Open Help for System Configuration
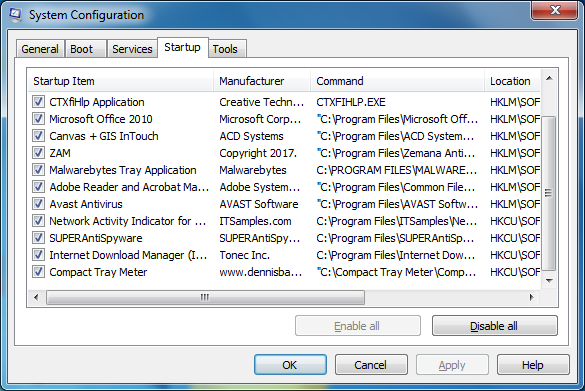585x391 pixels. click(533, 365)
